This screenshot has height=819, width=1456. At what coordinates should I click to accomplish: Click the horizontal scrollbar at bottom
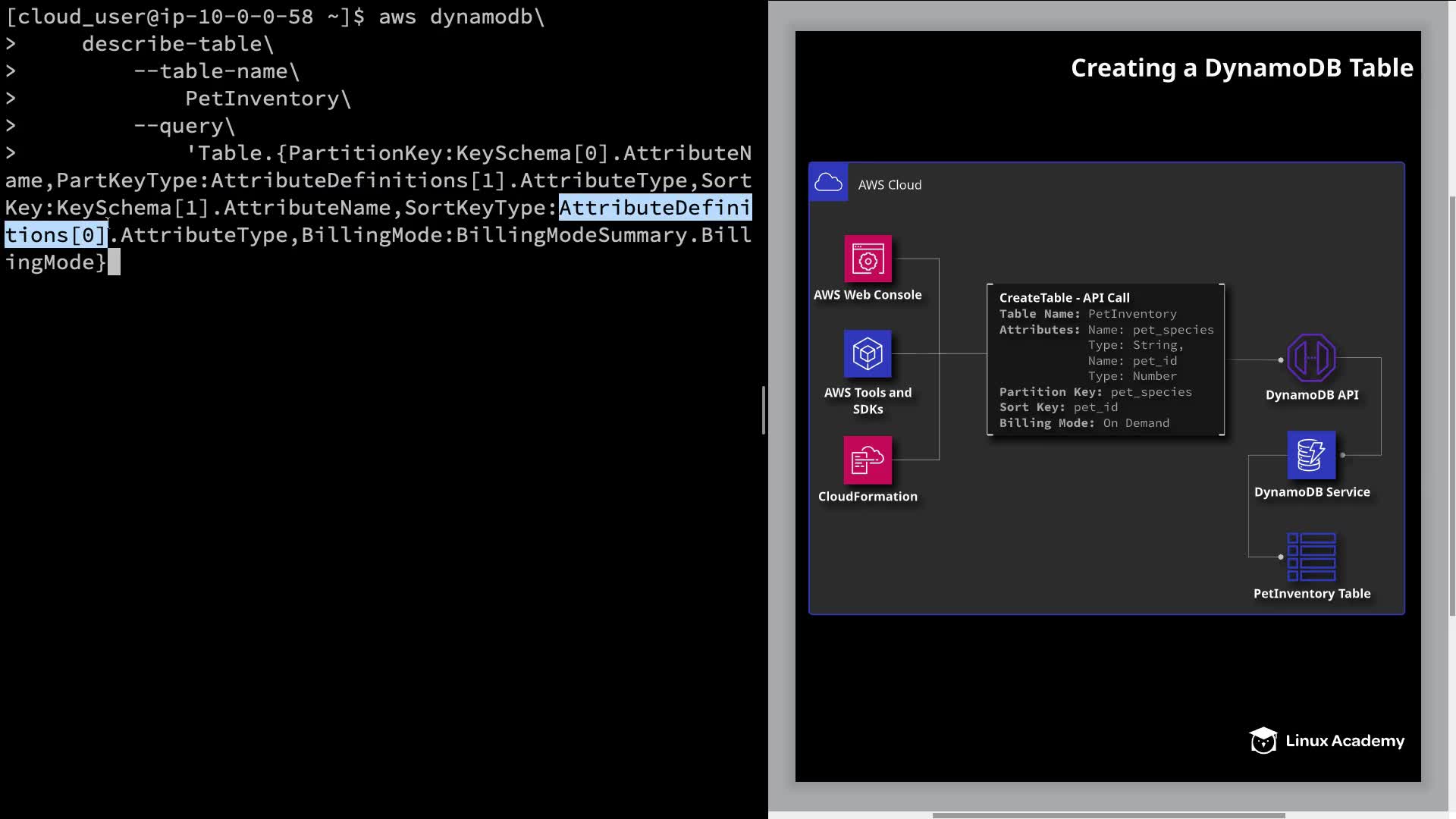coord(1107,815)
